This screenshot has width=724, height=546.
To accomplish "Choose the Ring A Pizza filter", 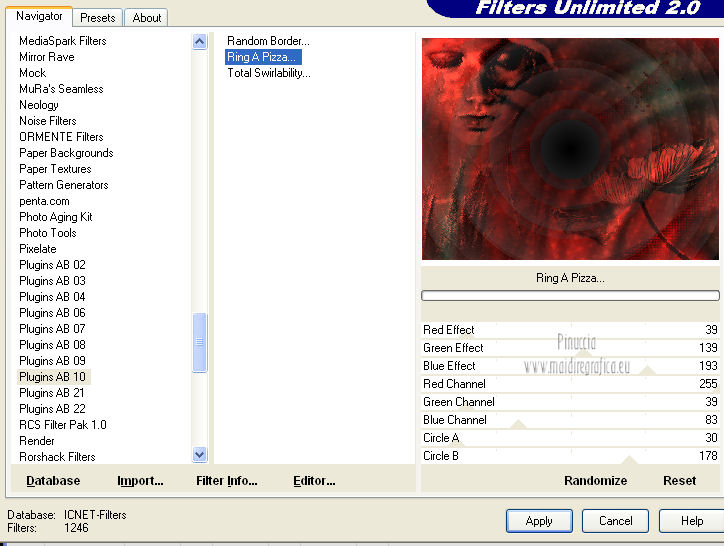I will point(263,57).
